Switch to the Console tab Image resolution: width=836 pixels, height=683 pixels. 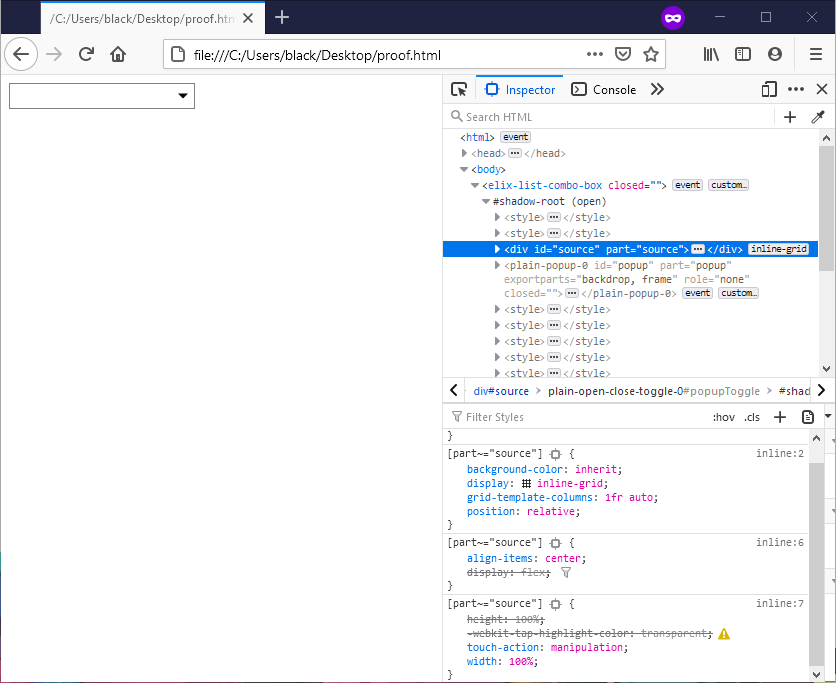(604, 89)
